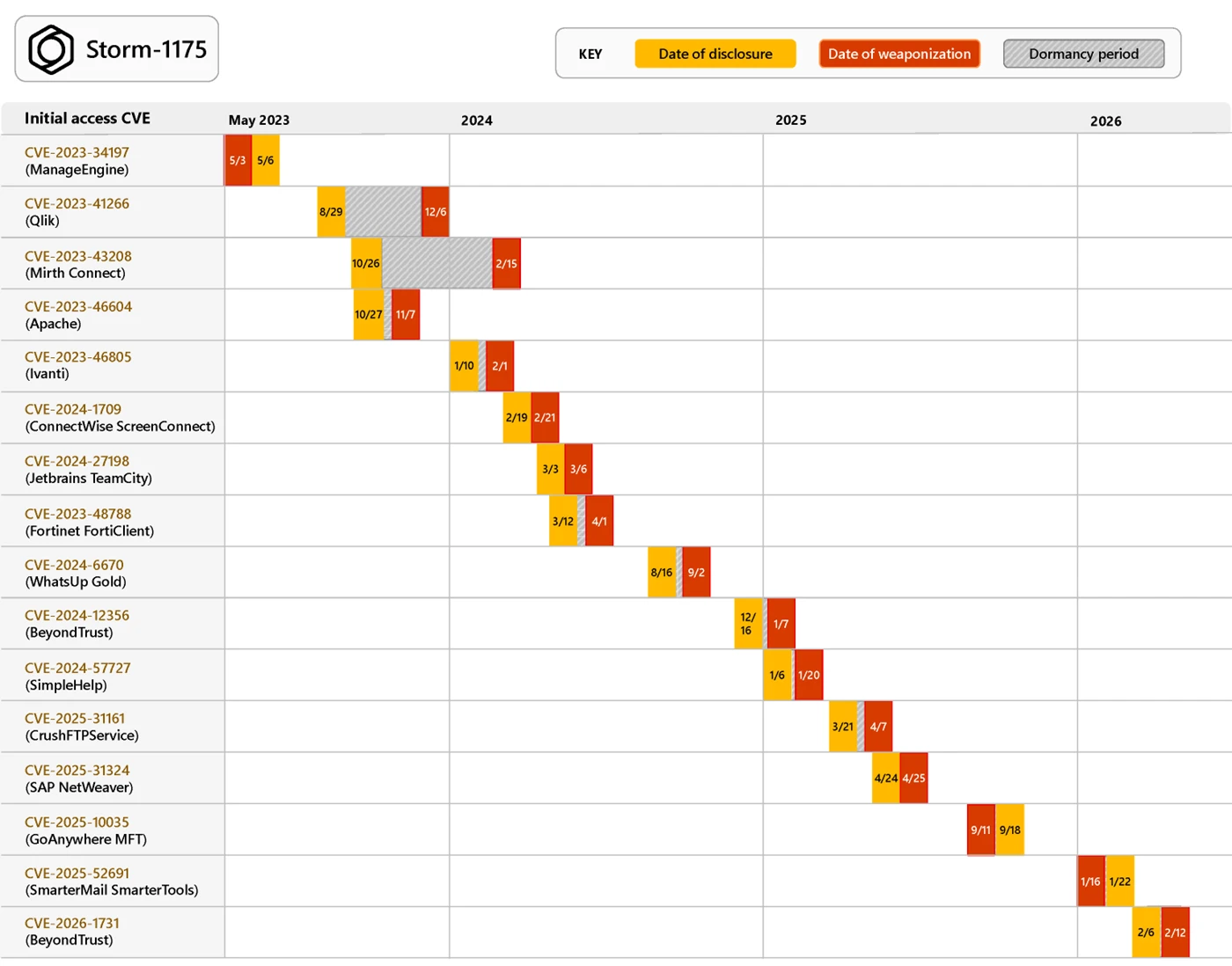The image size is (1232, 966).
Task: Open CVE-2023-41266 (Qlik) row label
Action: point(79,212)
